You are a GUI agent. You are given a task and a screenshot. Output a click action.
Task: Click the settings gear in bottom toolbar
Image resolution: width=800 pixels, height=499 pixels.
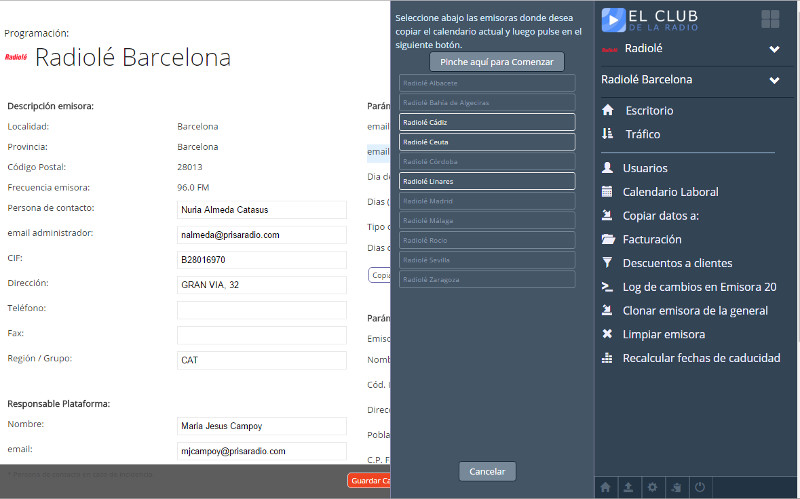pos(653,487)
